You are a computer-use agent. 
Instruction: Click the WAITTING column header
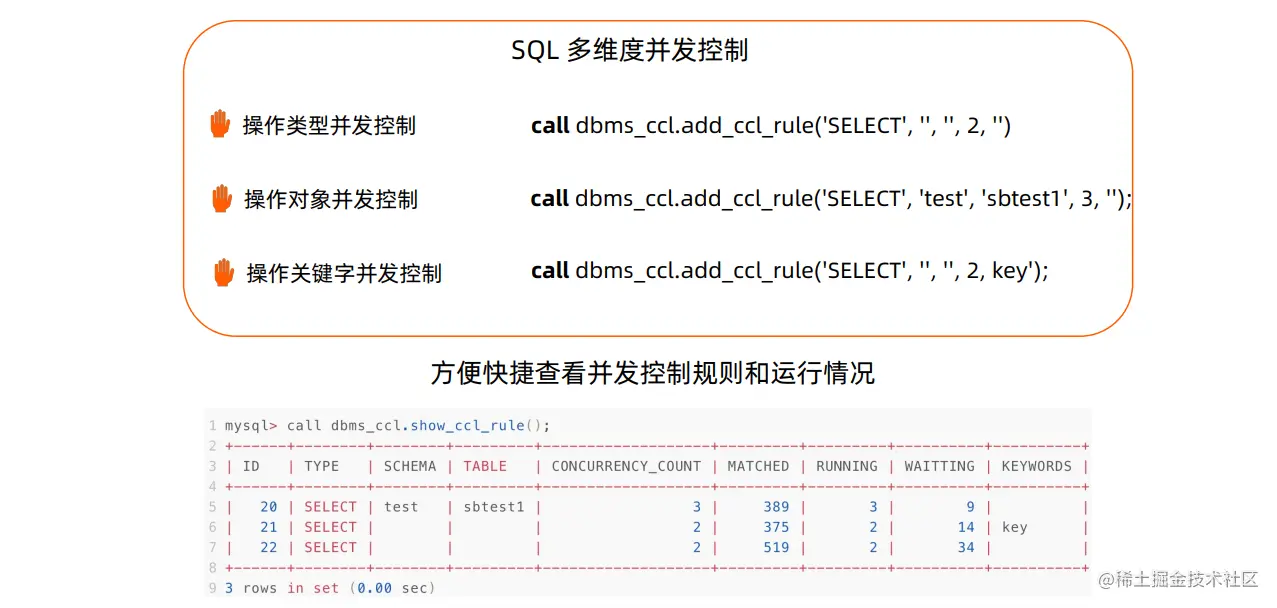pyautogui.click(x=939, y=466)
